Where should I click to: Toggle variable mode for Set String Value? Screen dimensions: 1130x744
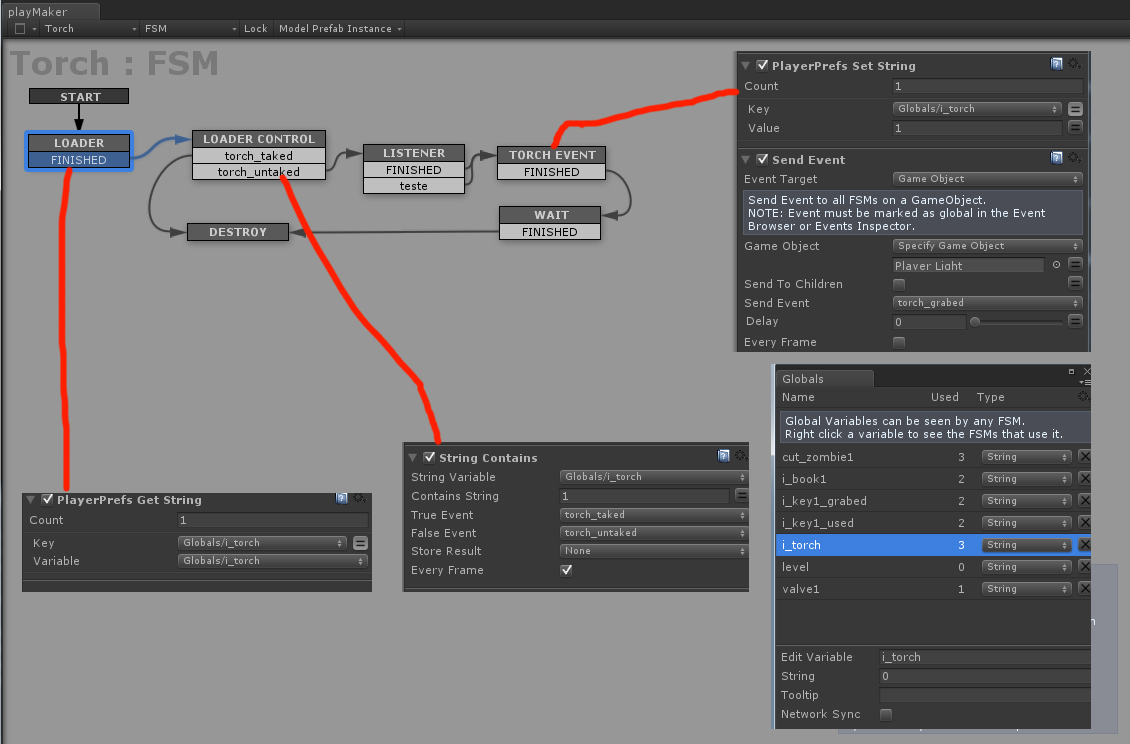(x=1075, y=128)
